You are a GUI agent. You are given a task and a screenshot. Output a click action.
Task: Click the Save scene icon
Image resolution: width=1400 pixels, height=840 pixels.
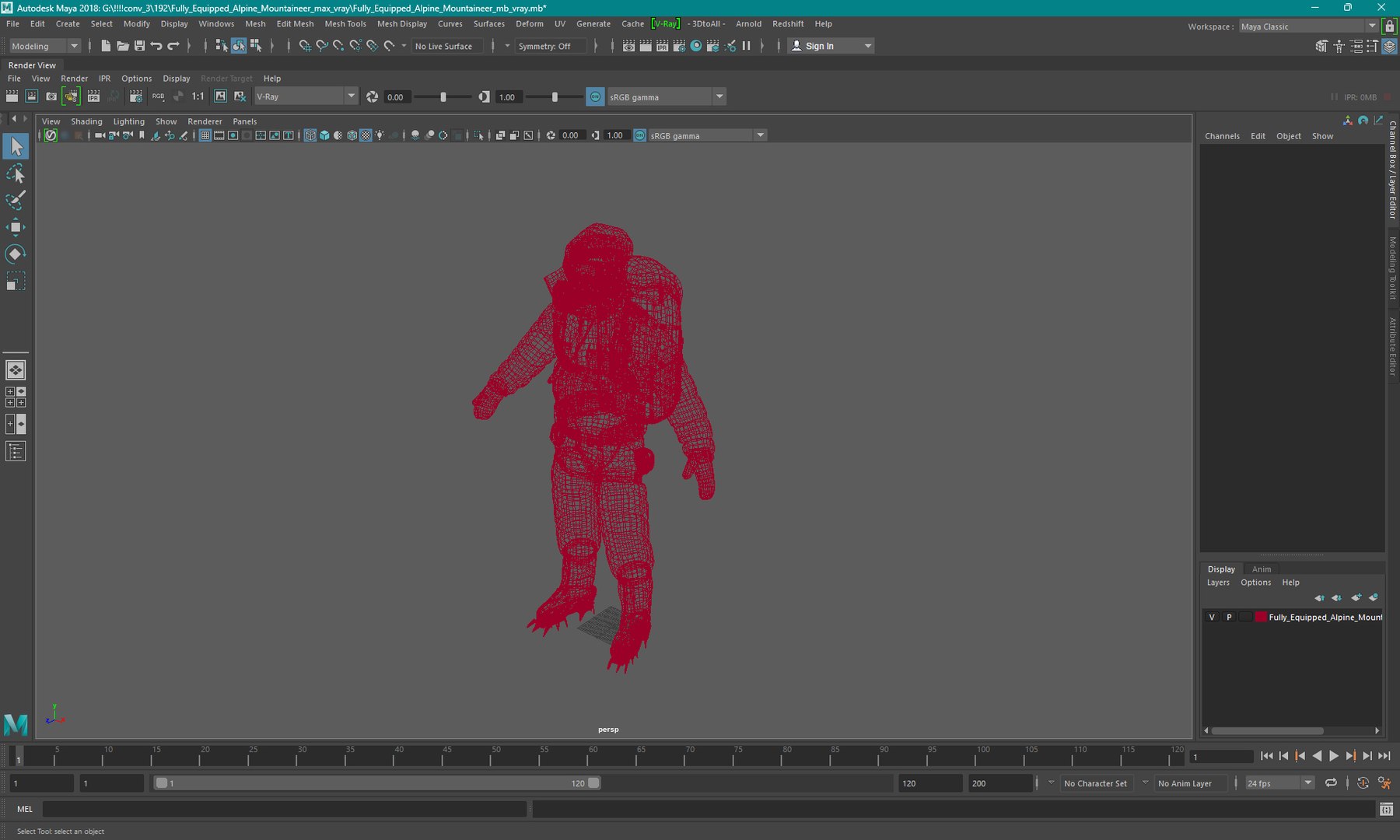(139, 46)
